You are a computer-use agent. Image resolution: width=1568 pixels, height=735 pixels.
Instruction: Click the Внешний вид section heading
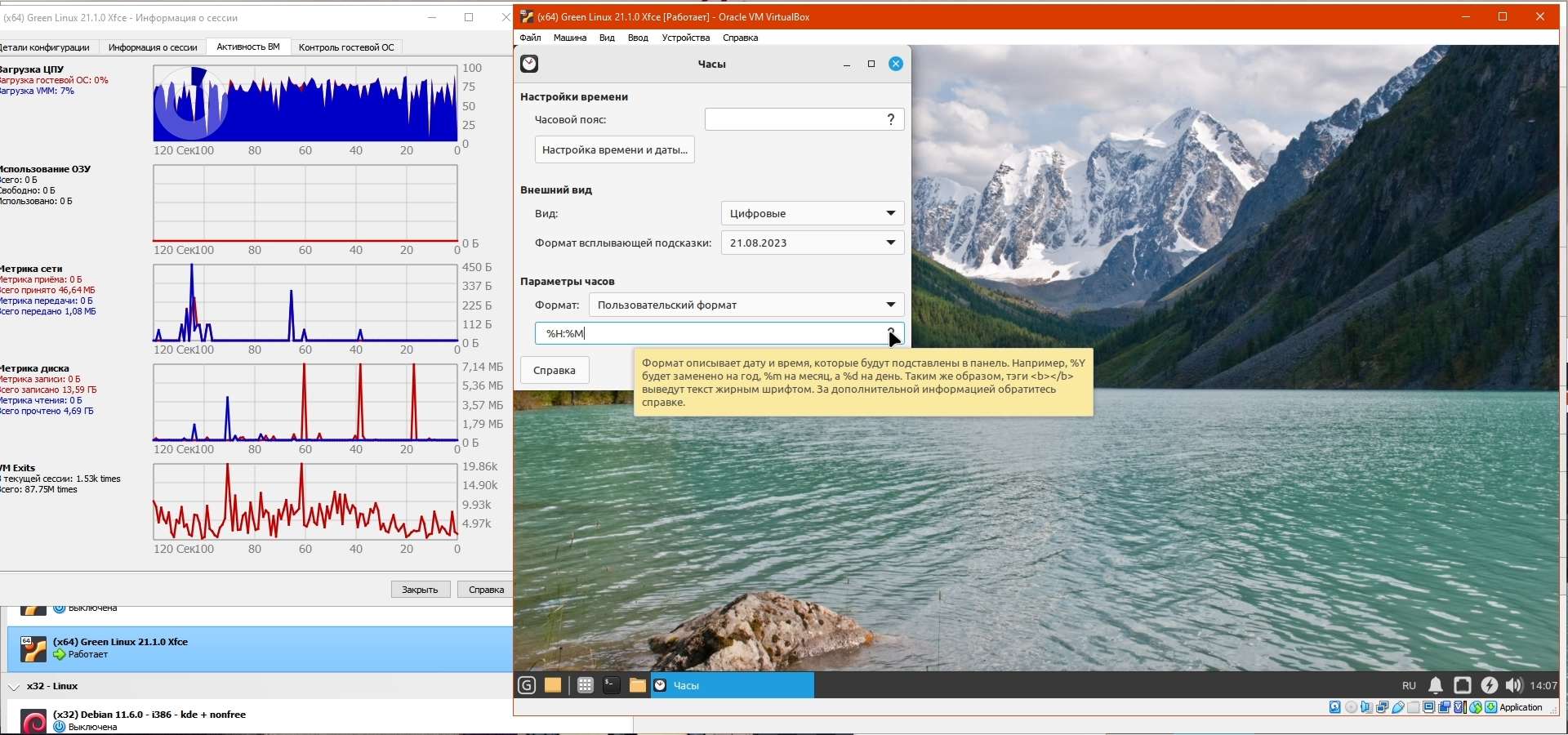click(556, 189)
